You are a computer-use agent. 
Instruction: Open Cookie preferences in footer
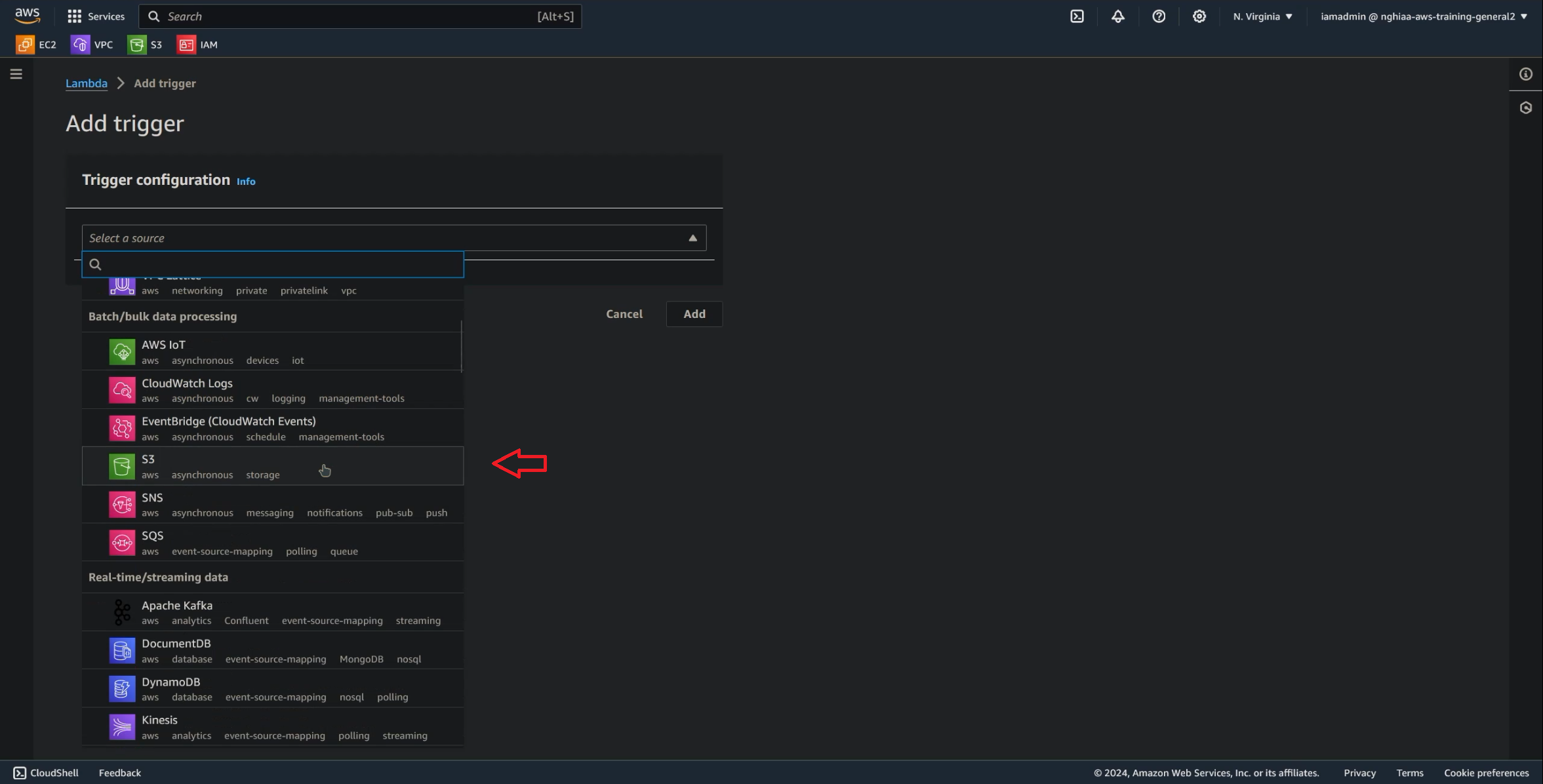1486,773
